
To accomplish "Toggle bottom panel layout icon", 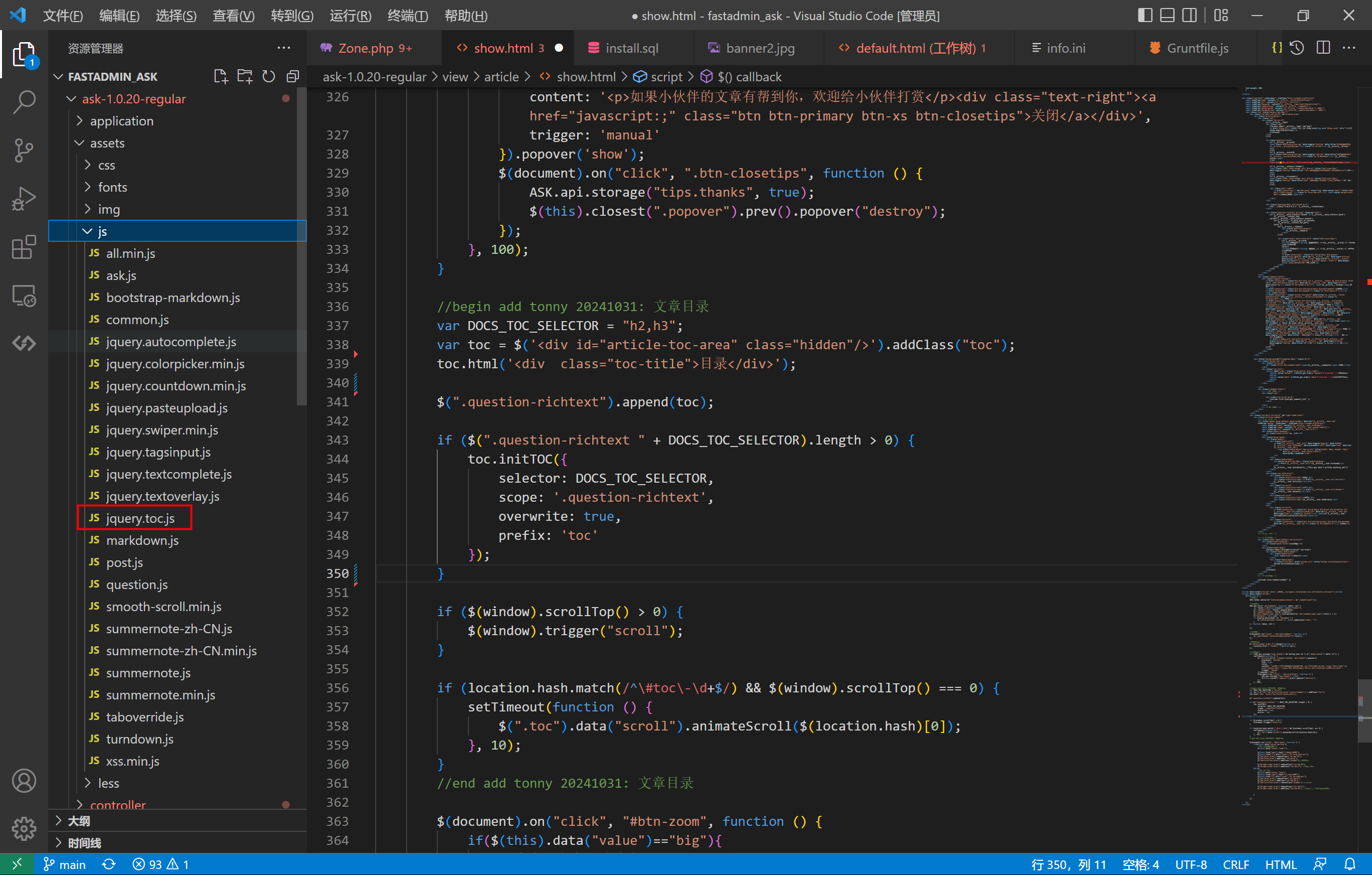I will (x=1167, y=16).
